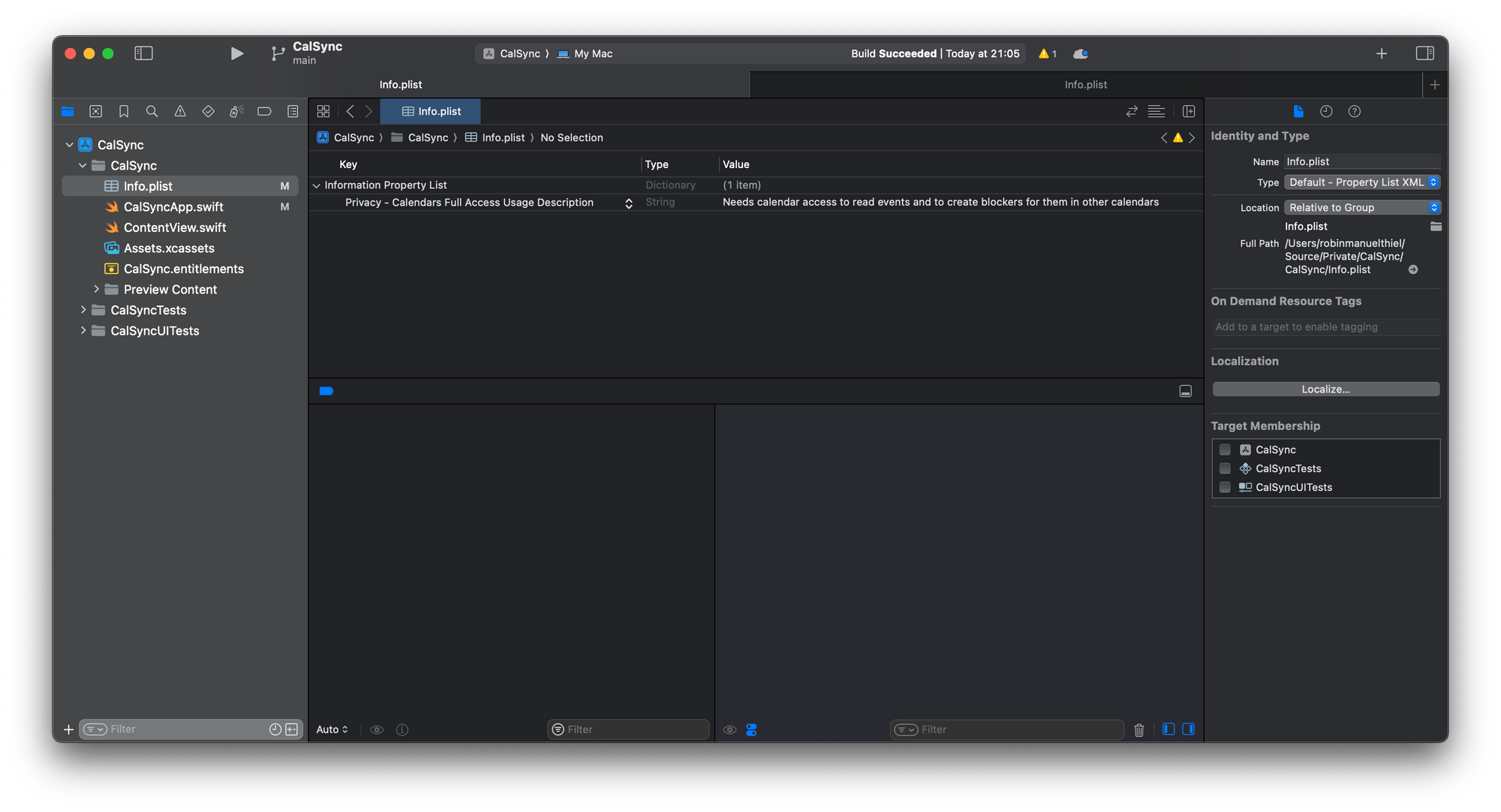Open the Issue navigator
Image resolution: width=1501 pixels, height=812 pixels.
[180, 111]
